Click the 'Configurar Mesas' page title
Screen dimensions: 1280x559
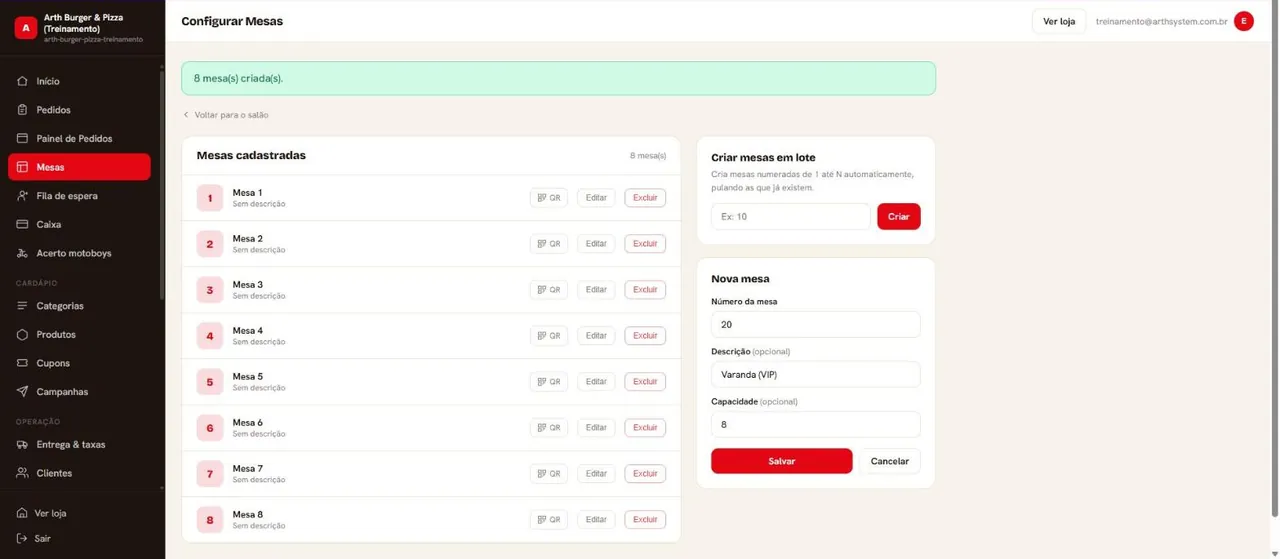(x=232, y=21)
